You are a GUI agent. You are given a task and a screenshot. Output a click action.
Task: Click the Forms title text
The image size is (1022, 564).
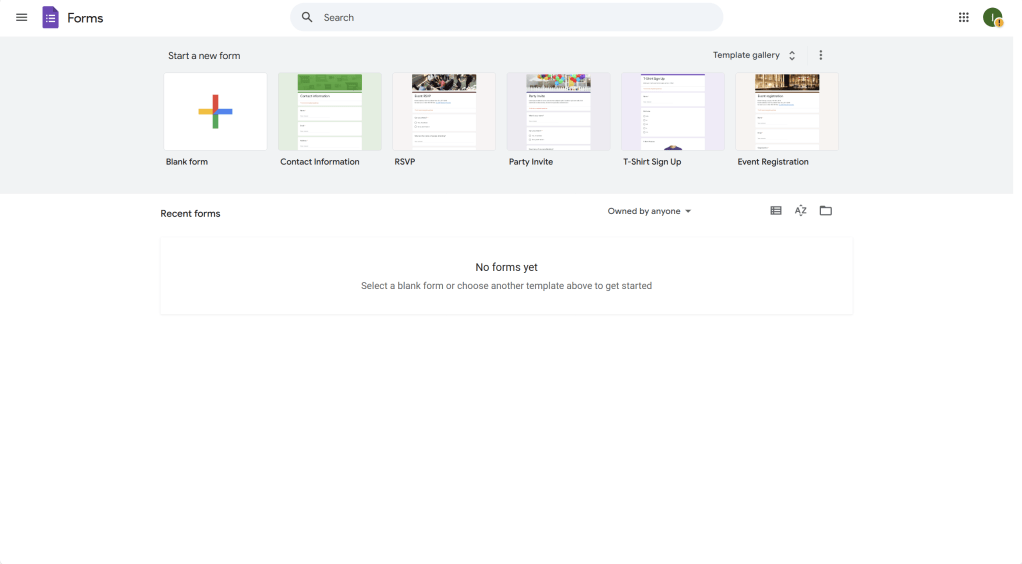tap(85, 18)
